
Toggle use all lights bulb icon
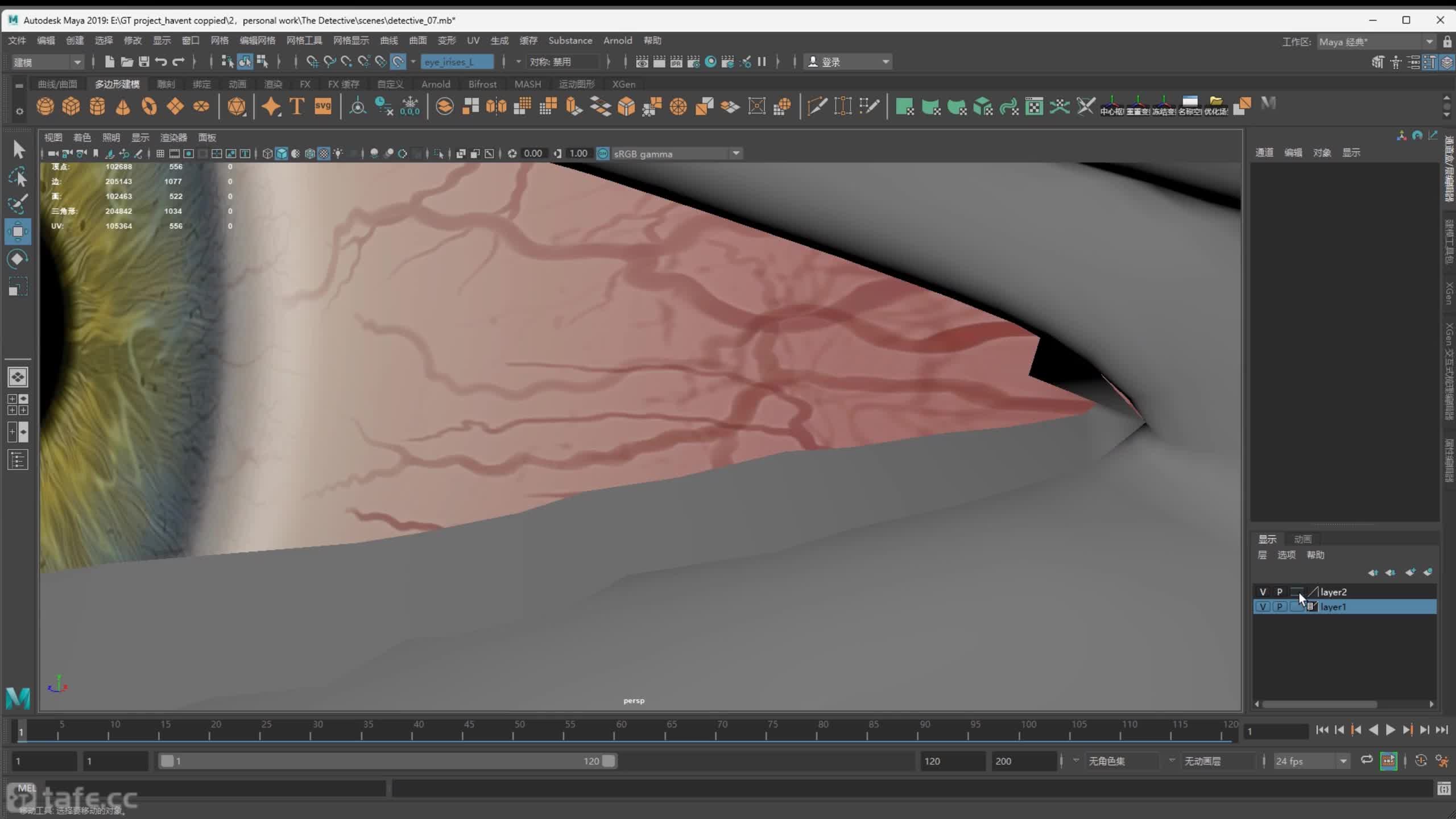[338, 154]
